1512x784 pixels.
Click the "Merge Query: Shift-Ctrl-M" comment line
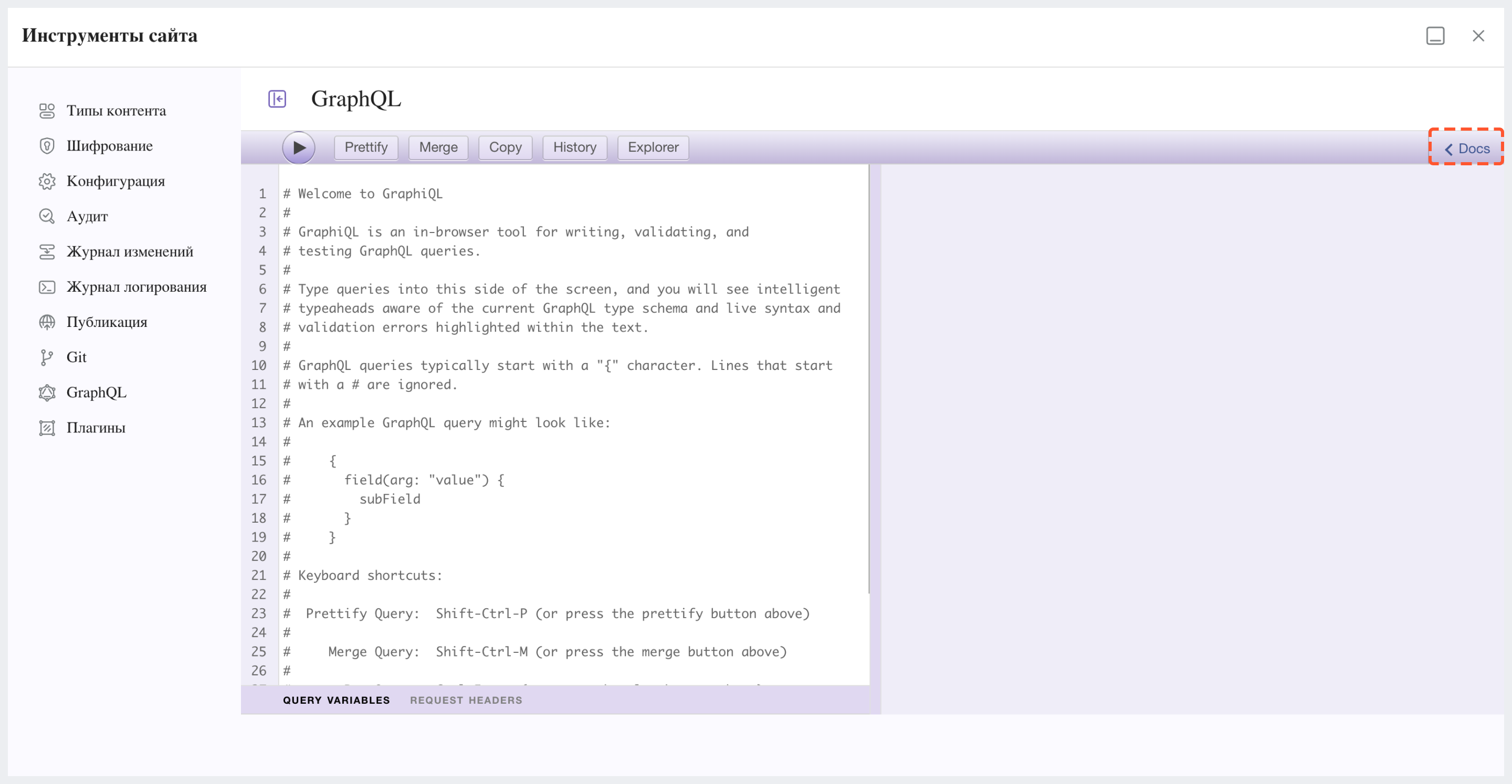point(535,651)
